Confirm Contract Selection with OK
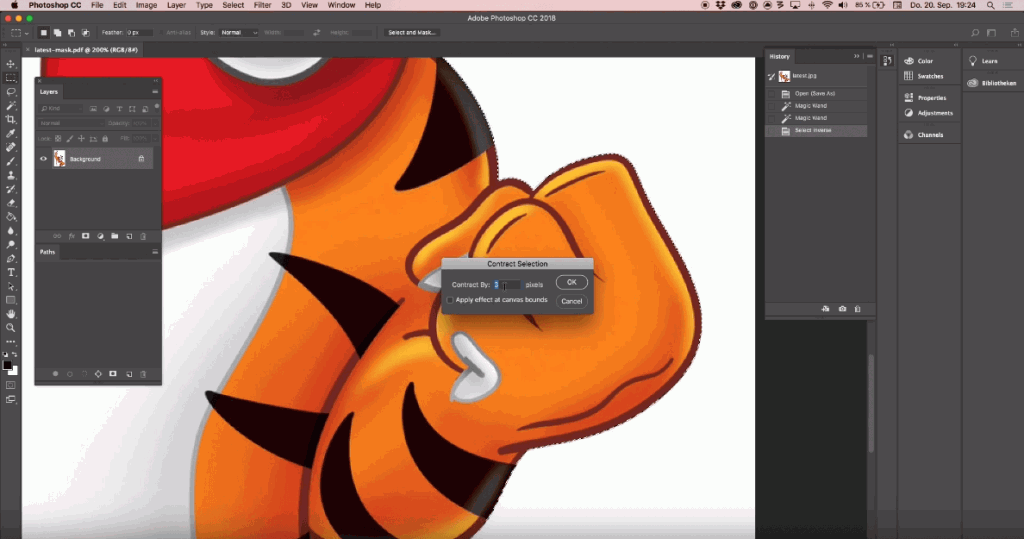1024x539 pixels. [x=571, y=282]
